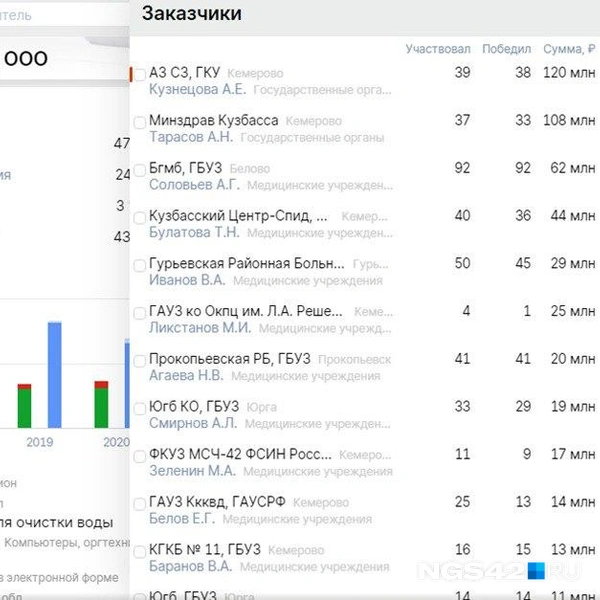Tick checkbox for ФКУЗ МСЧ-42 ФСИН
The width and height of the screenshot is (600, 600).
(140, 457)
